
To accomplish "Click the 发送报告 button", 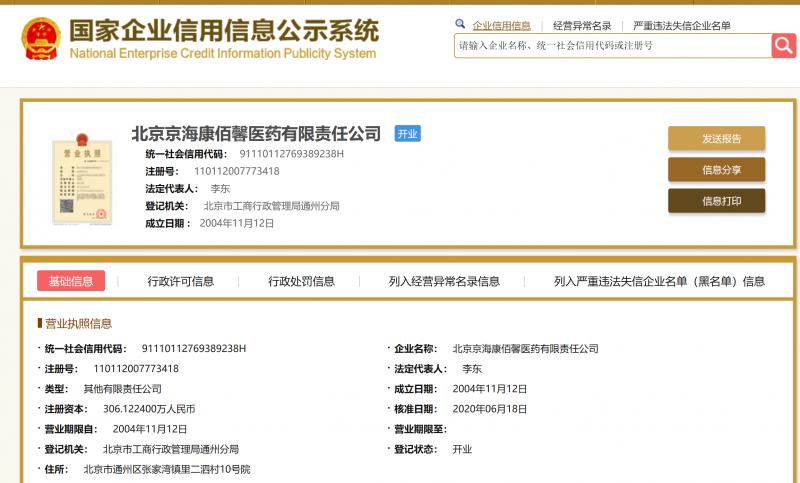I will point(716,138).
